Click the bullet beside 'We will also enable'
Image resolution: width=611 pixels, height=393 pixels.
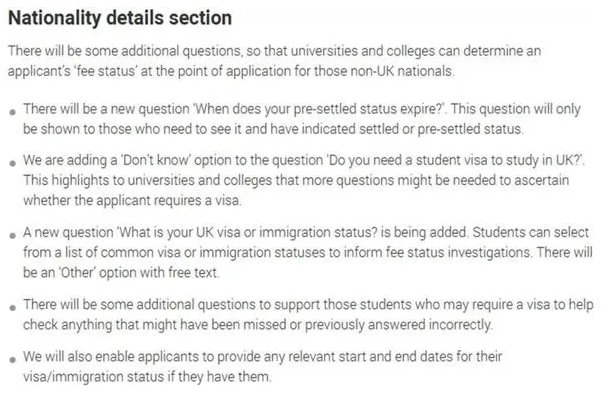(x=13, y=360)
